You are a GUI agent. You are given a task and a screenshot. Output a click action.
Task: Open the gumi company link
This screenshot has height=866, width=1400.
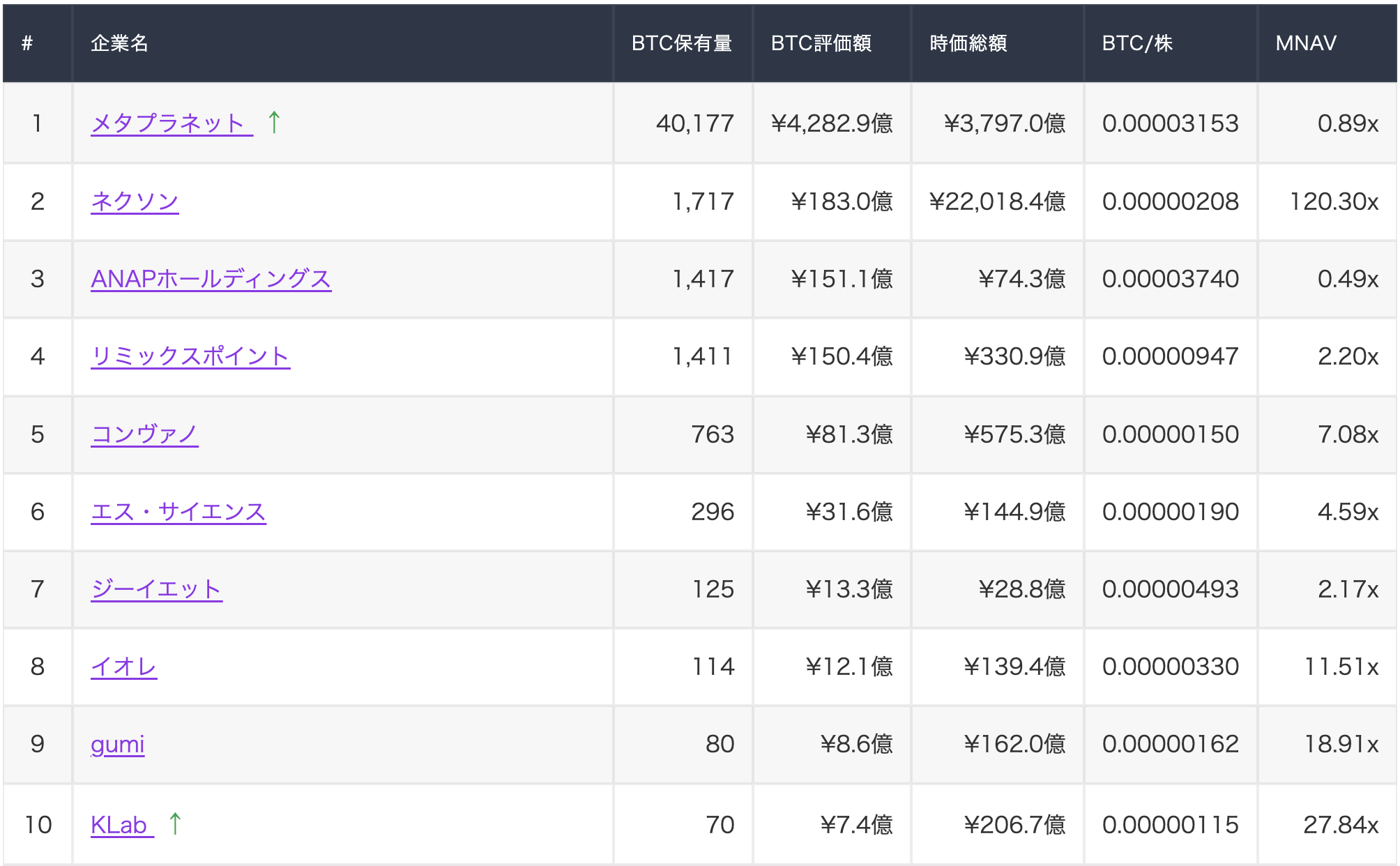click(x=117, y=744)
